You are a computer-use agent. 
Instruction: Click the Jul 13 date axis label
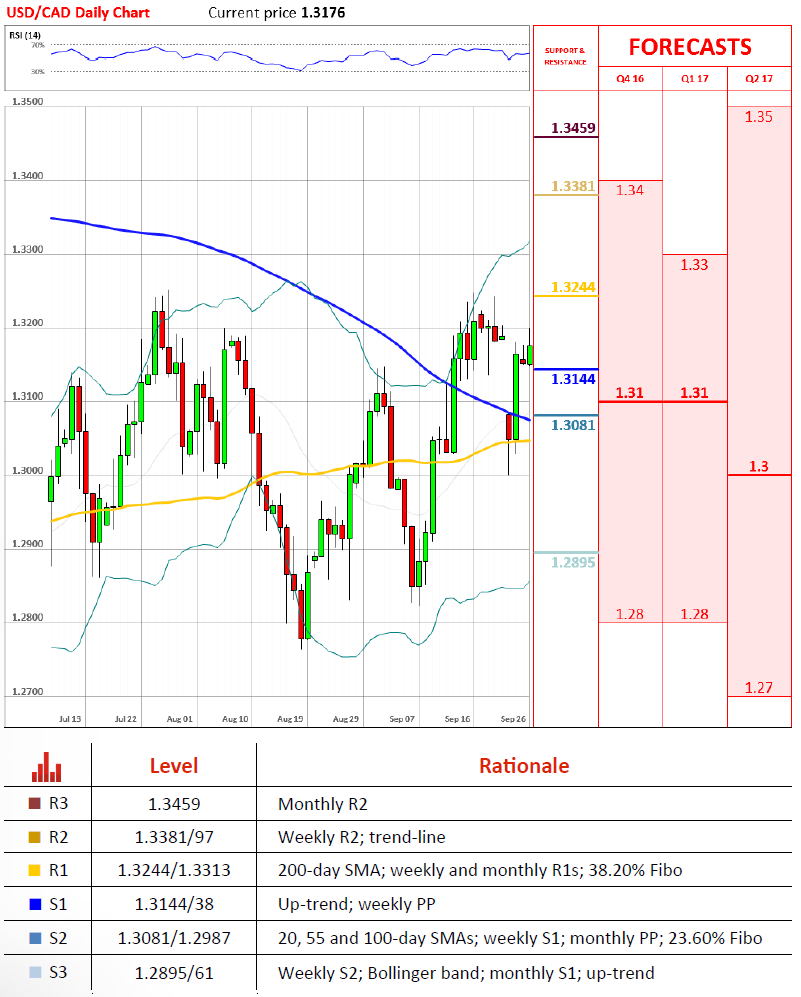coord(70,719)
